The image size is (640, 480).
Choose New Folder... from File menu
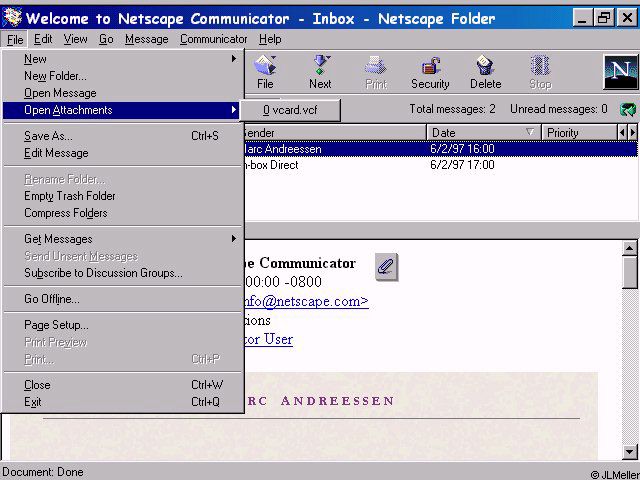point(121,76)
